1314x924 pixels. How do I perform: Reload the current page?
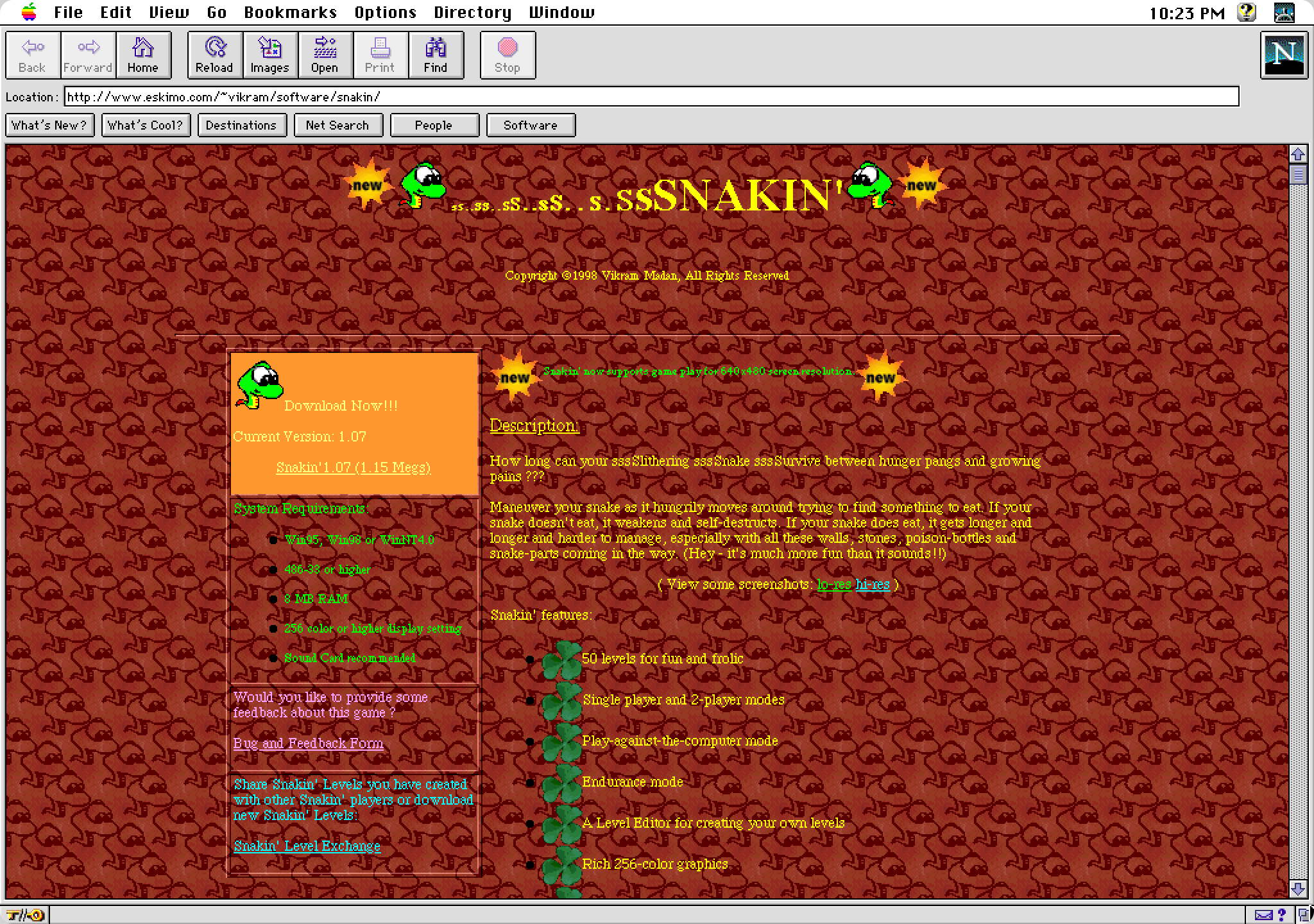tap(214, 55)
